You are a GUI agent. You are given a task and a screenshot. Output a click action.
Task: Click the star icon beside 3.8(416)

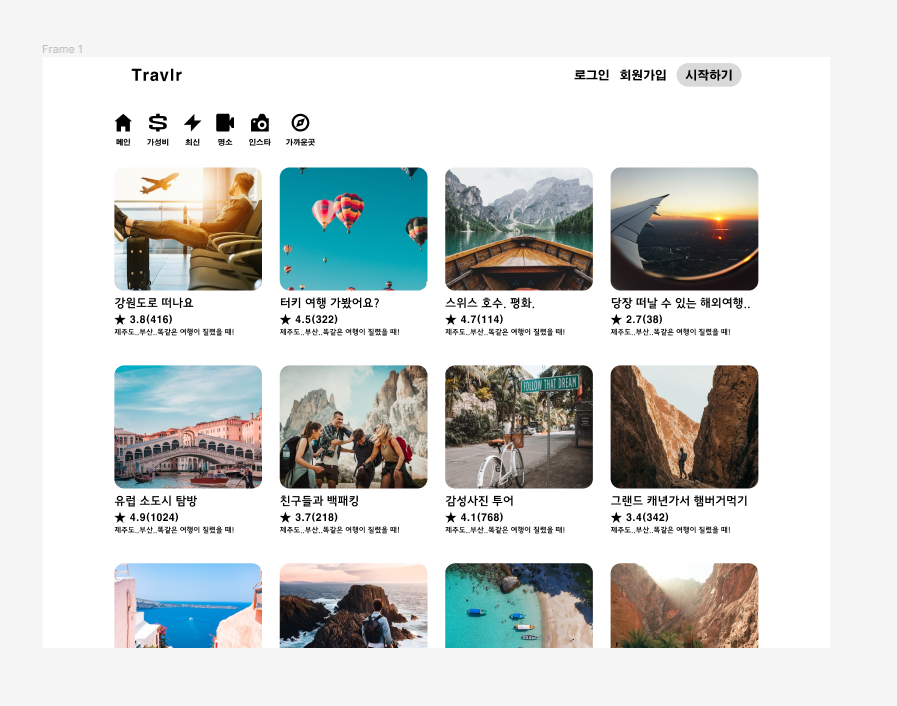pyautogui.click(x=120, y=319)
